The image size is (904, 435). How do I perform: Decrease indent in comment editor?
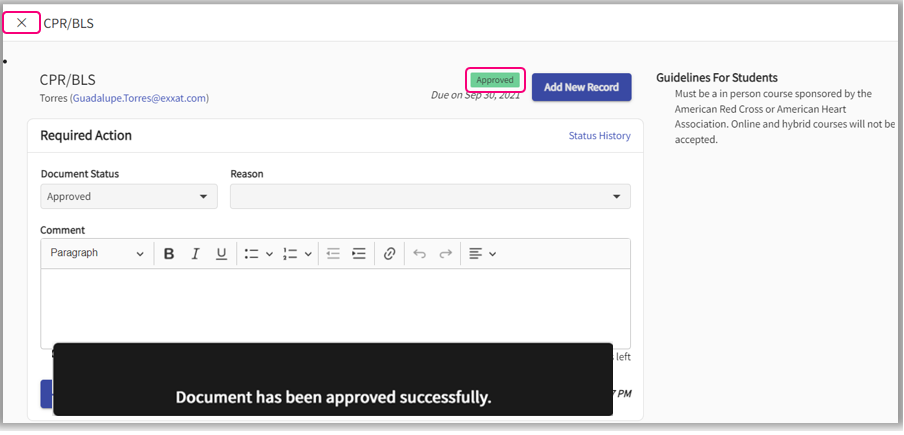click(x=333, y=254)
